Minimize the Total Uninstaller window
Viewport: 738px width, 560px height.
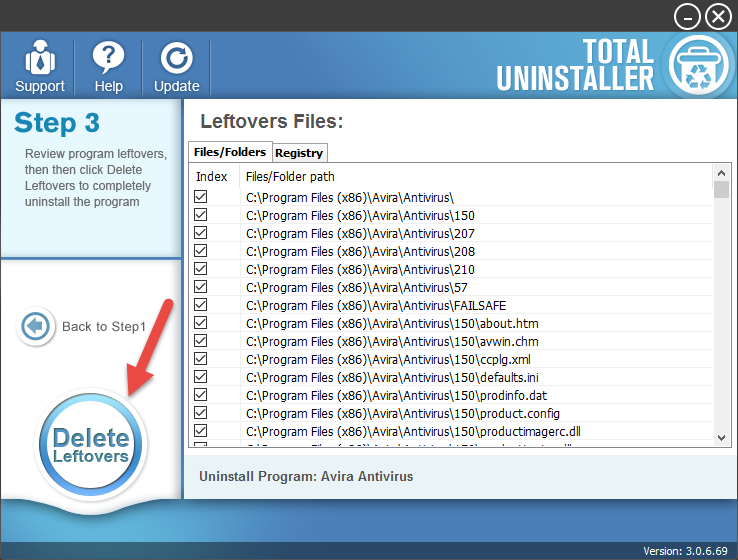[687, 17]
